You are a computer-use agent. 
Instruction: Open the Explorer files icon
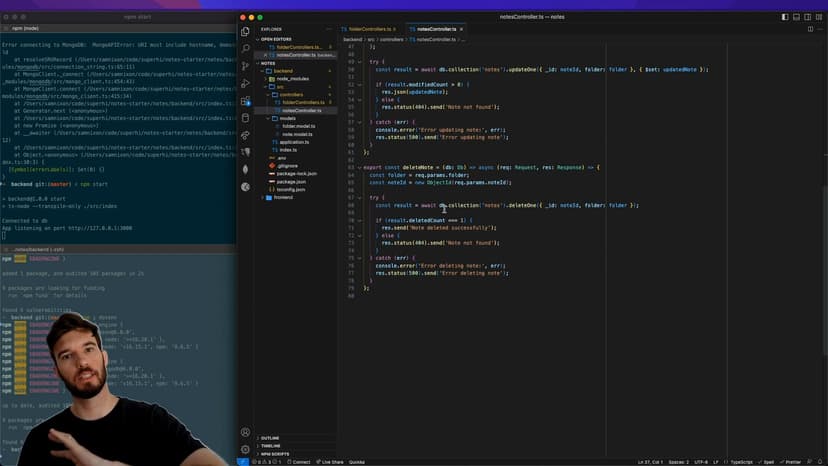coord(245,31)
